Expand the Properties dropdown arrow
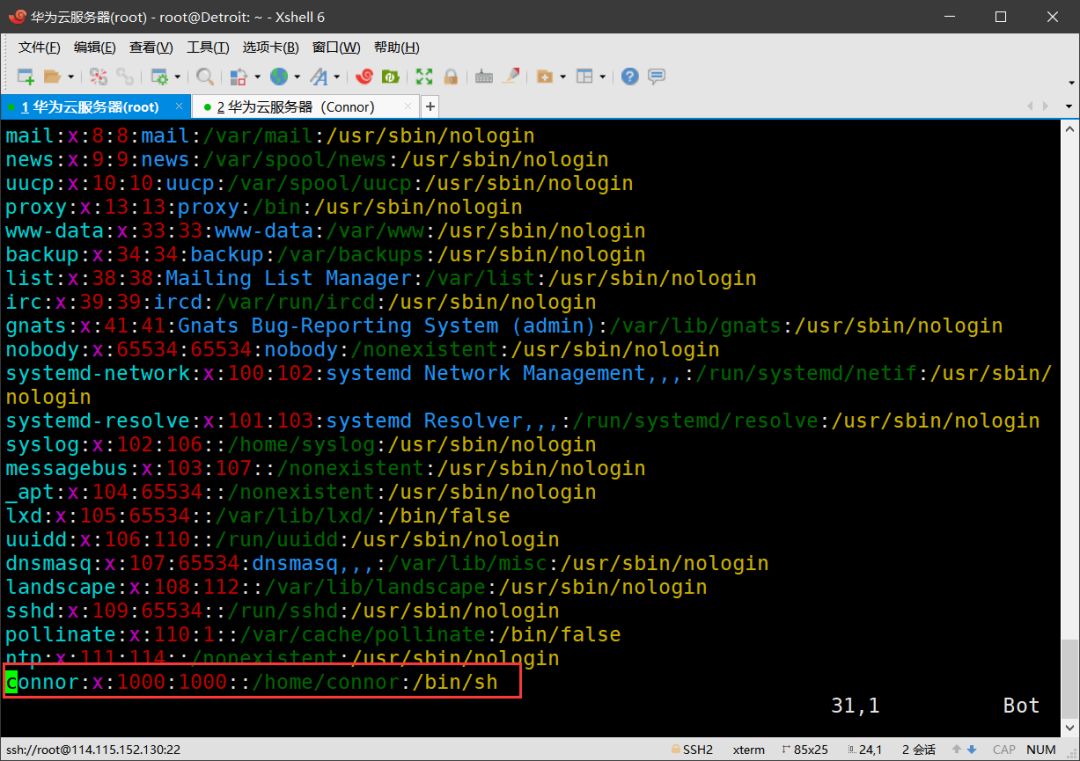 [178, 76]
